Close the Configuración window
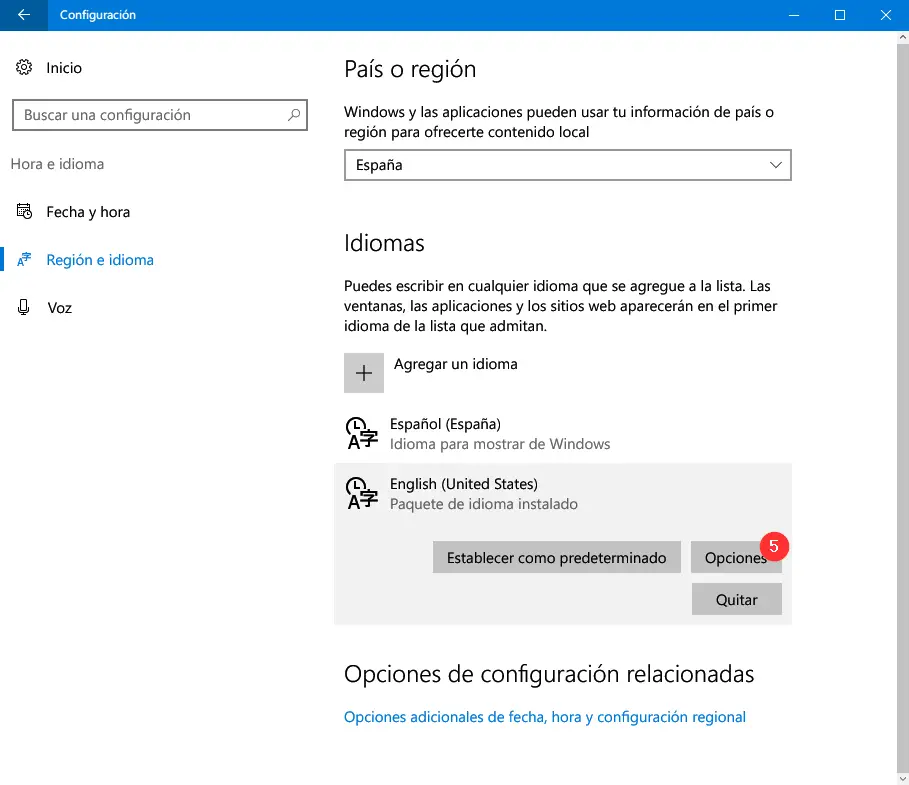 pos(886,15)
